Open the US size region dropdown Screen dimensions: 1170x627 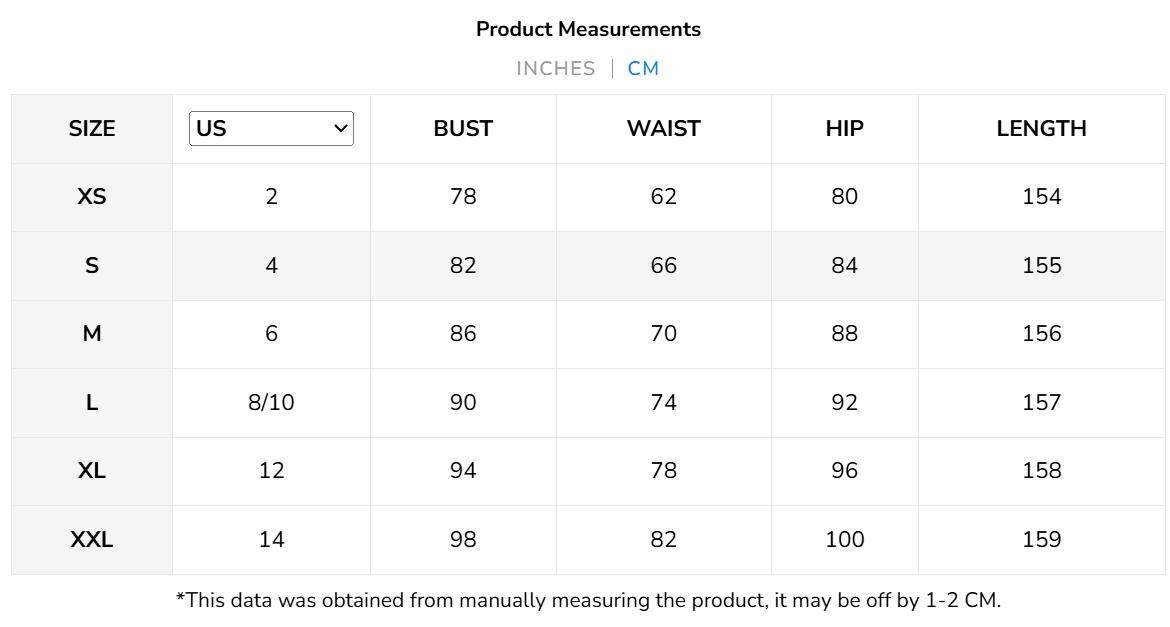pyautogui.click(x=271, y=128)
